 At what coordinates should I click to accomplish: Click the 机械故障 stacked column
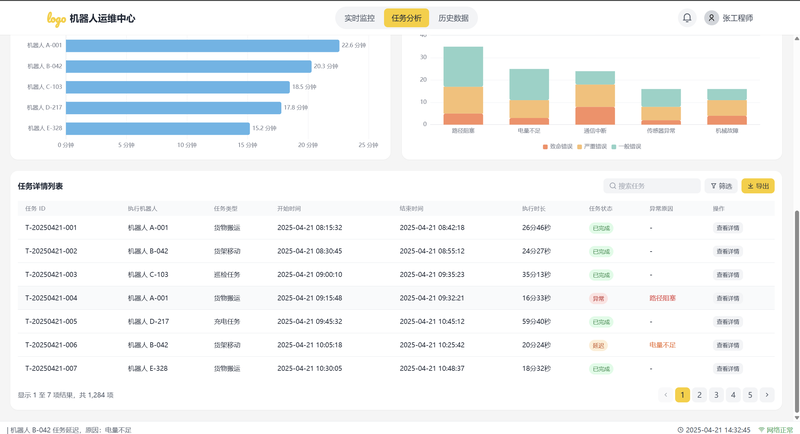727,107
